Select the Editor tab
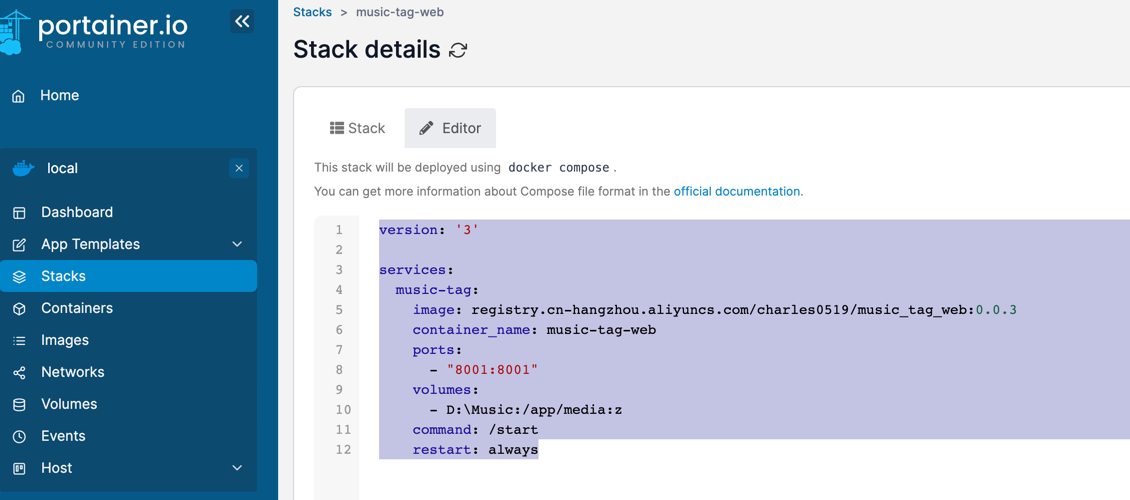The image size is (1130, 500). pyautogui.click(x=450, y=128)
